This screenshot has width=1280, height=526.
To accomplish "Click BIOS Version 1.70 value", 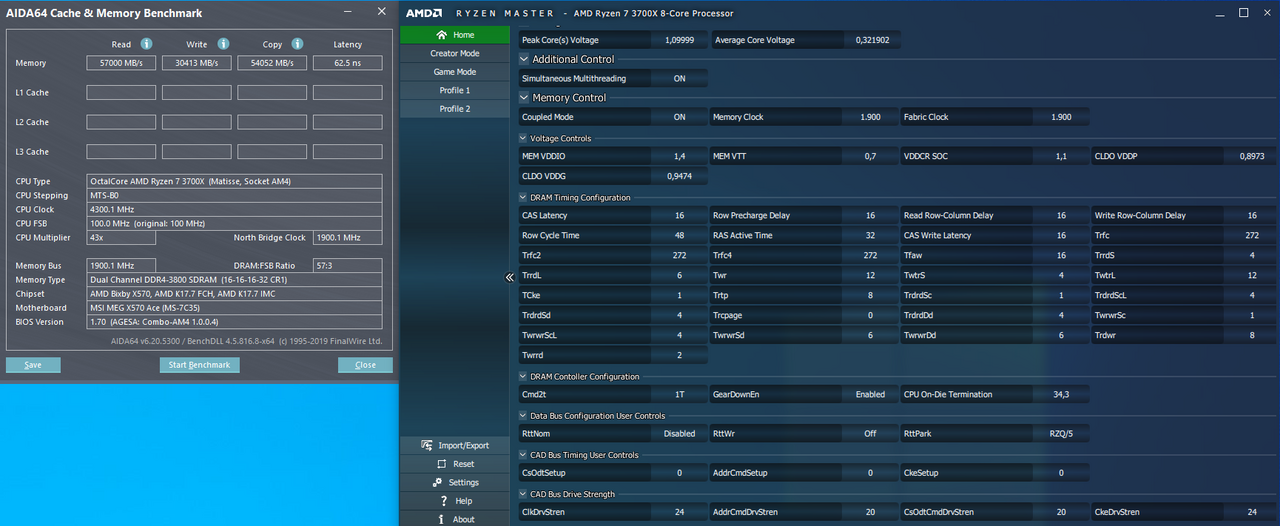I will pos(234,322).
